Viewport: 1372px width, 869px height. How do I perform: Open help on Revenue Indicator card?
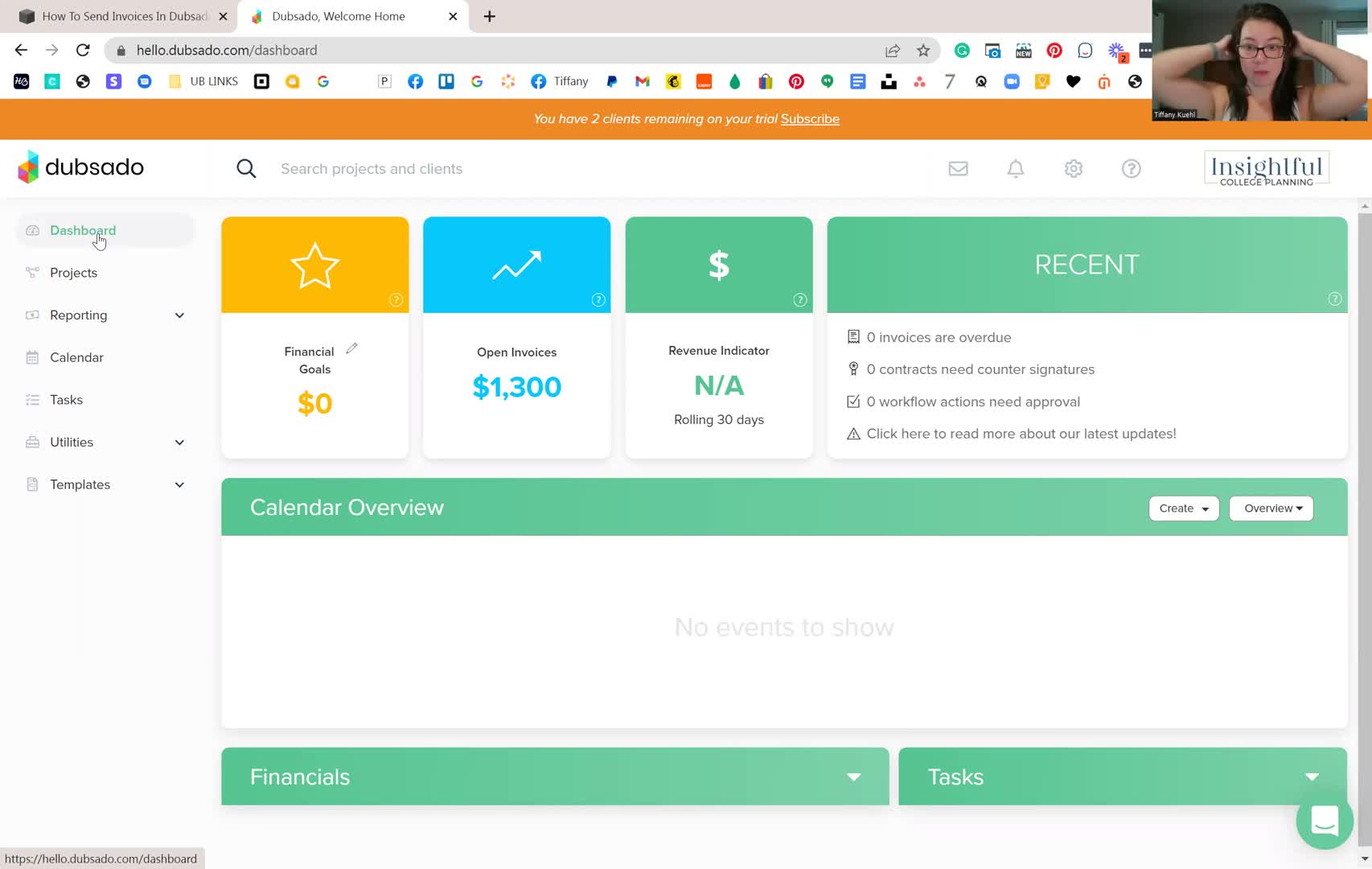tap(800, 299)
